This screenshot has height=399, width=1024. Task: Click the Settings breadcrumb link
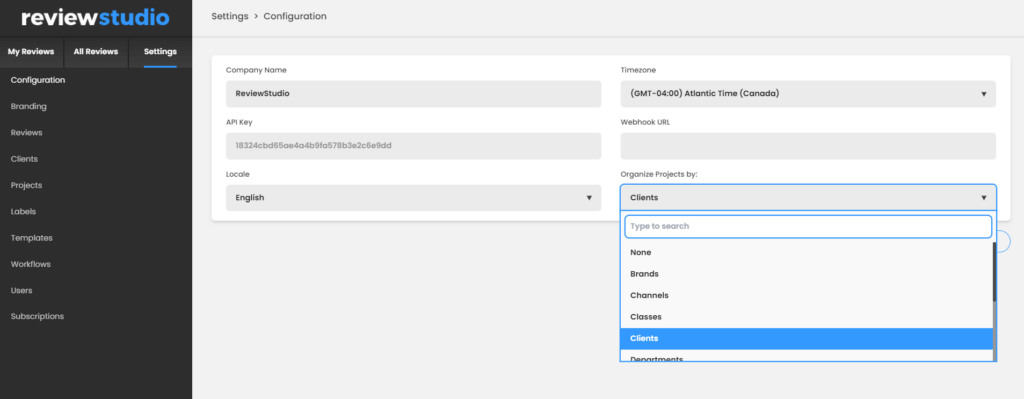tap(230, 16)
